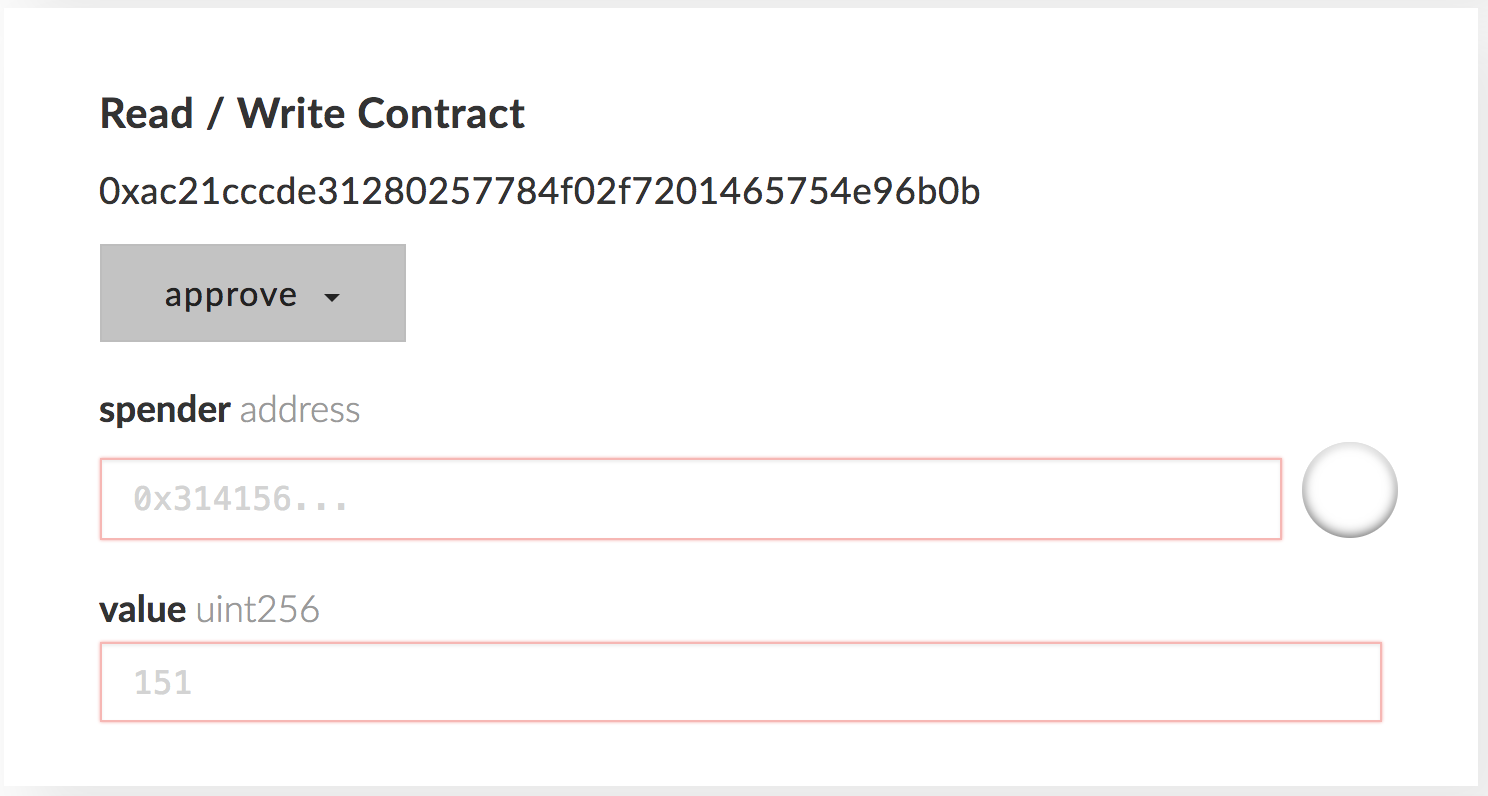Click the caret arrow beside approve

(x=333, y=297)
